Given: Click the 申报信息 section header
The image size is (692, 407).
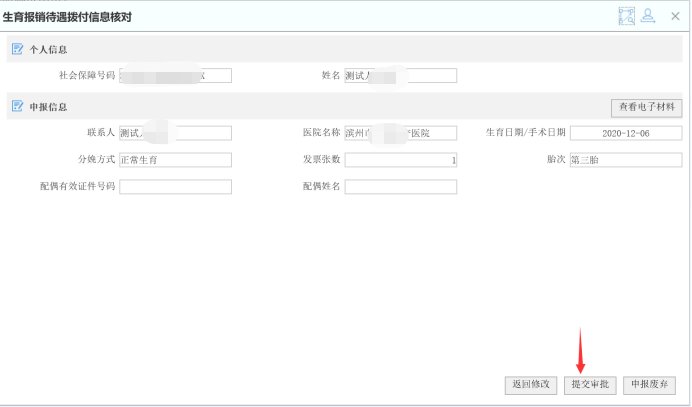Looking at the screenshot, I should coord(49,106).
